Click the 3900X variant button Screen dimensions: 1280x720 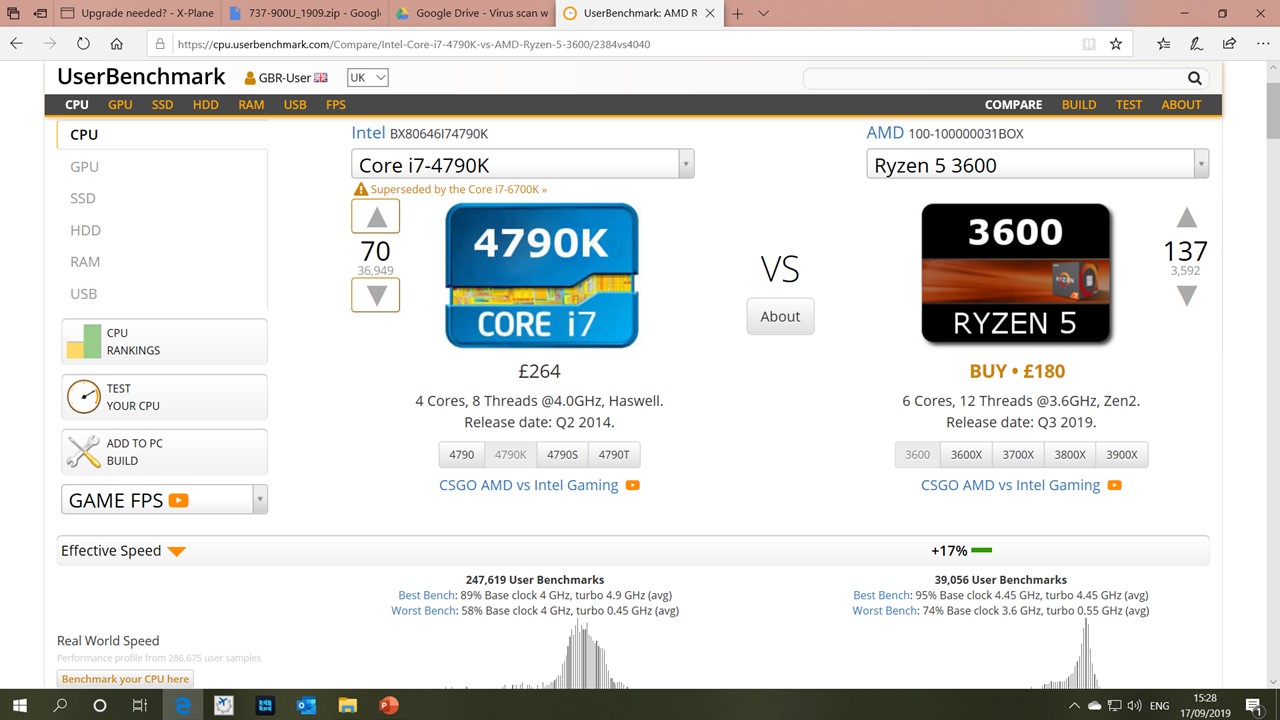pyautogui.click(x=1122, y=454)
